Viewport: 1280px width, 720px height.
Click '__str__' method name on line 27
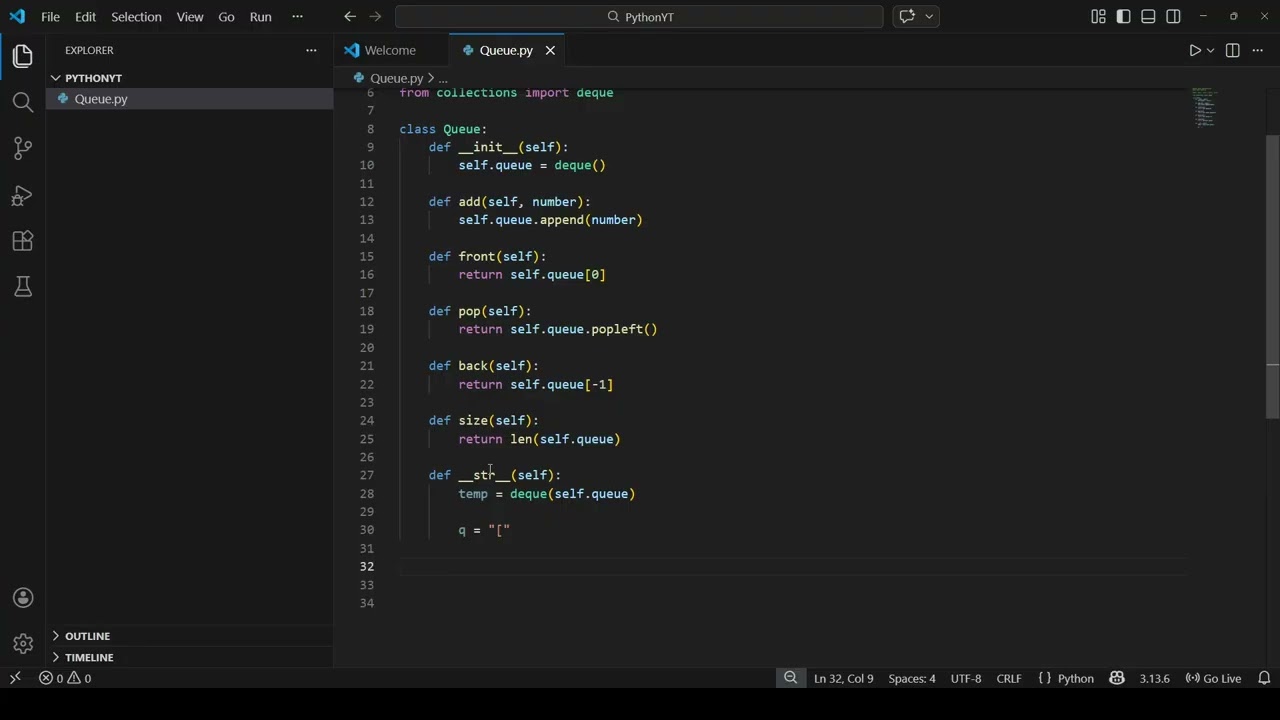[484, 475]
